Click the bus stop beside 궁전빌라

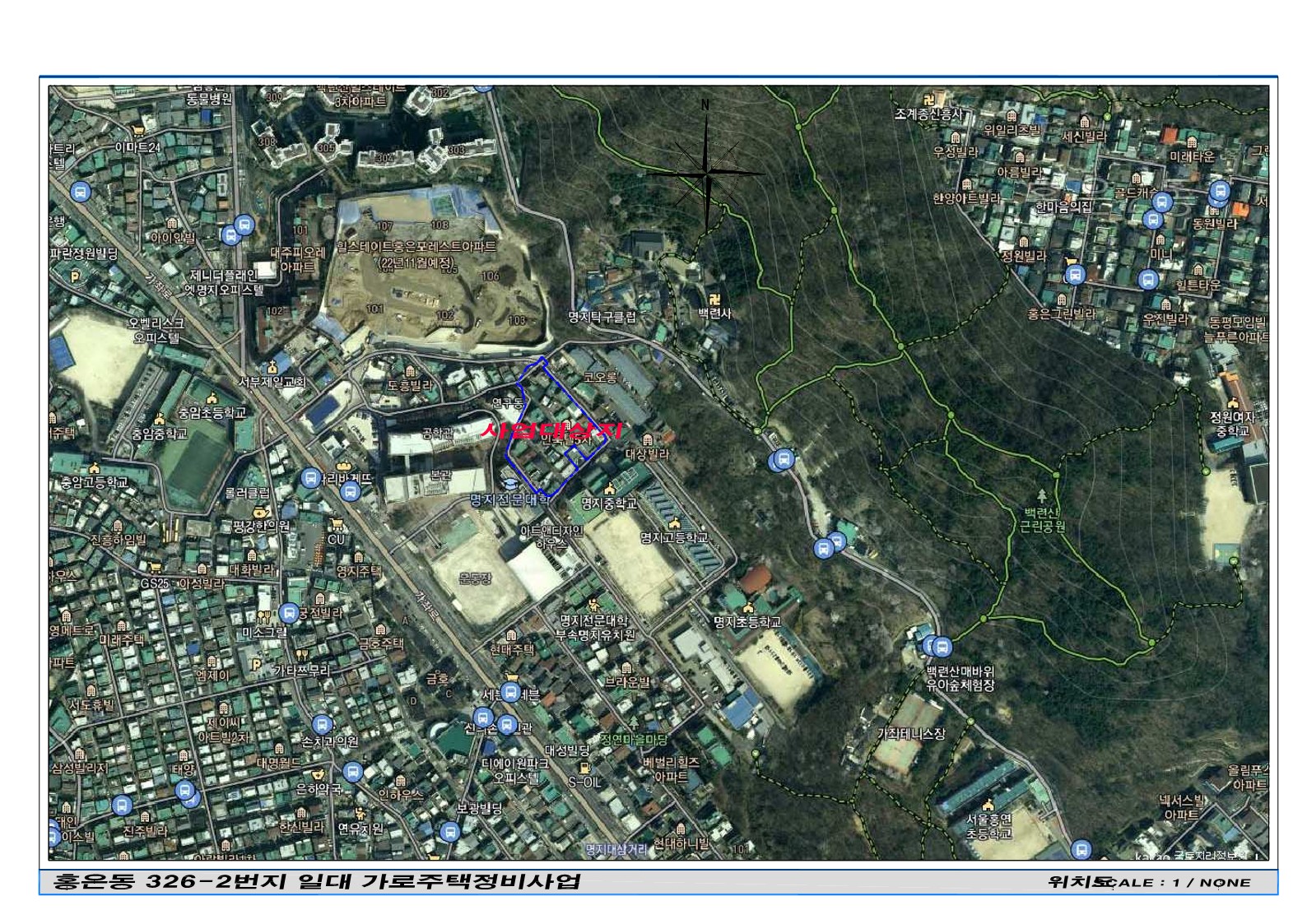click(288, 613)
